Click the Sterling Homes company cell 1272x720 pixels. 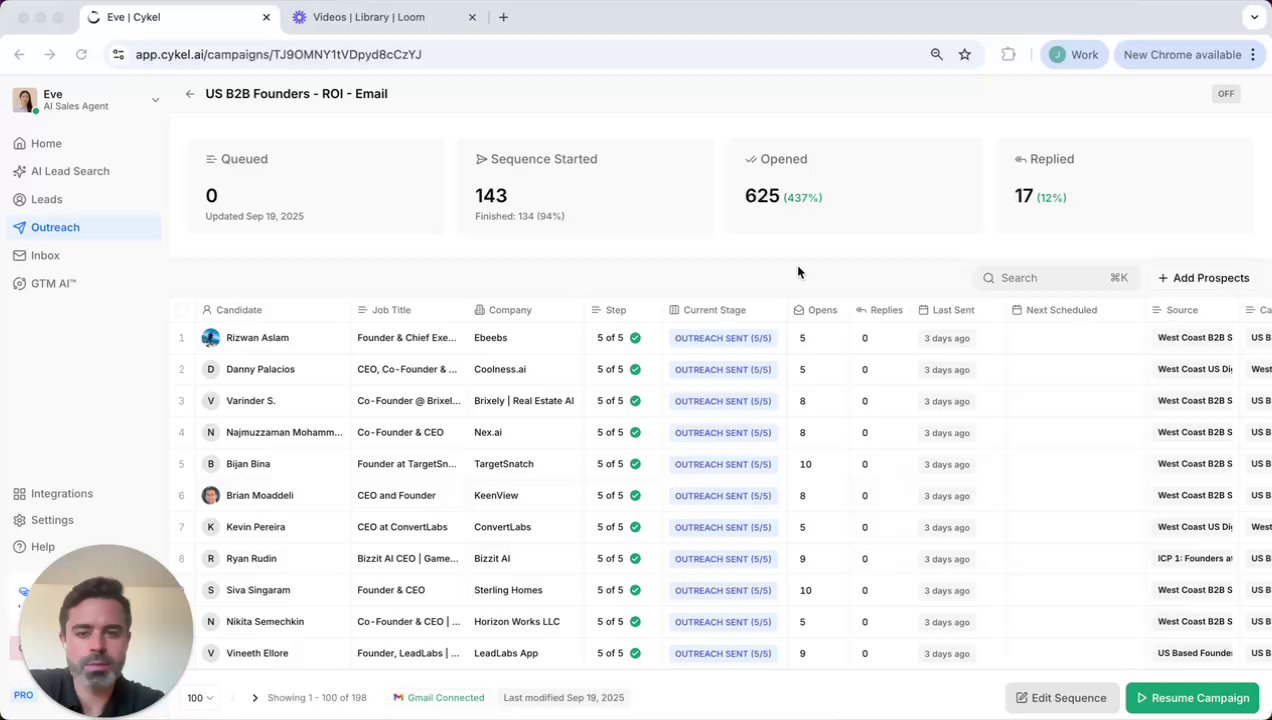(508, 590)
